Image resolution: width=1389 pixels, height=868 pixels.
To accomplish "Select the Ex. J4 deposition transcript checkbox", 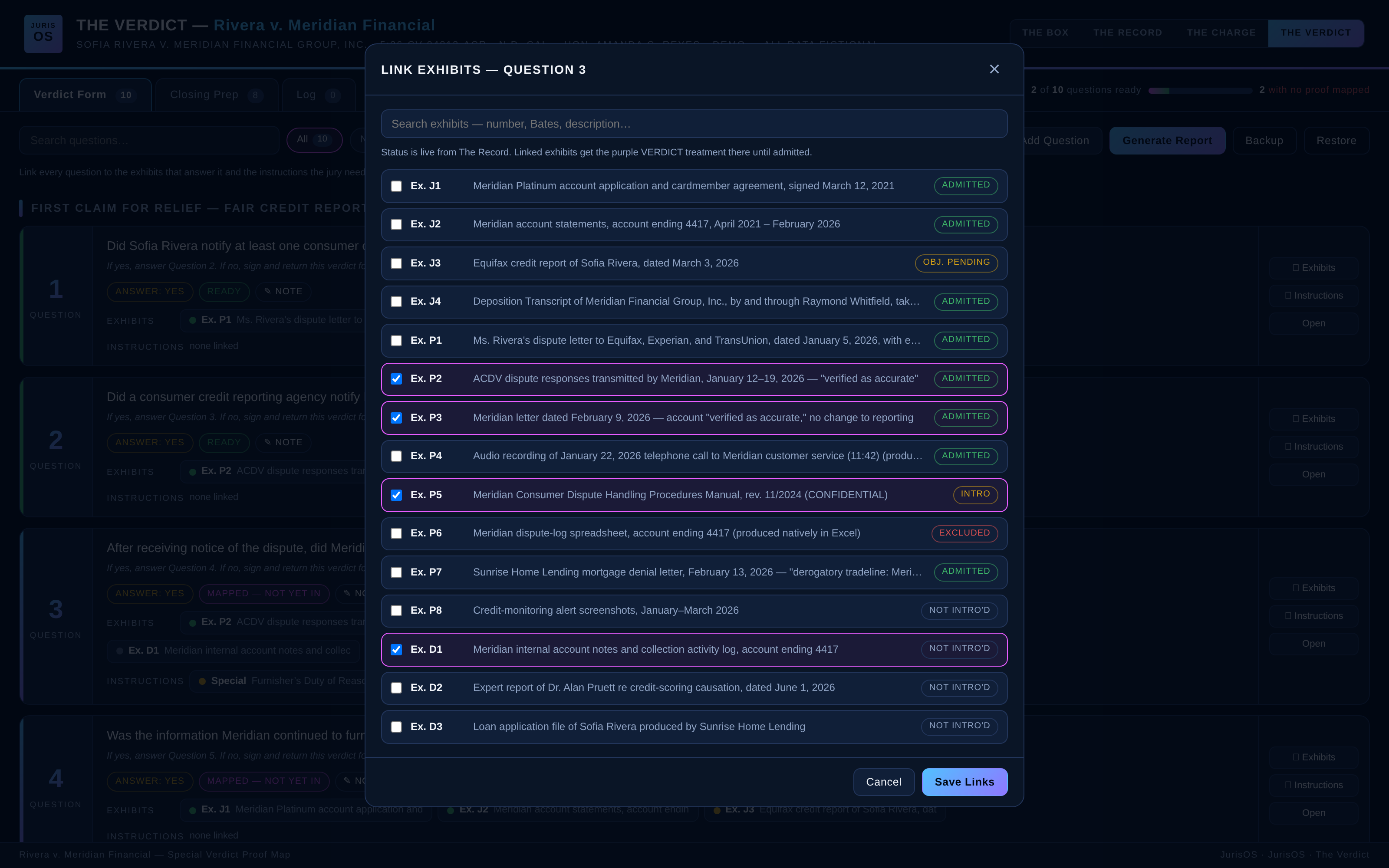I will pos(396,302).
